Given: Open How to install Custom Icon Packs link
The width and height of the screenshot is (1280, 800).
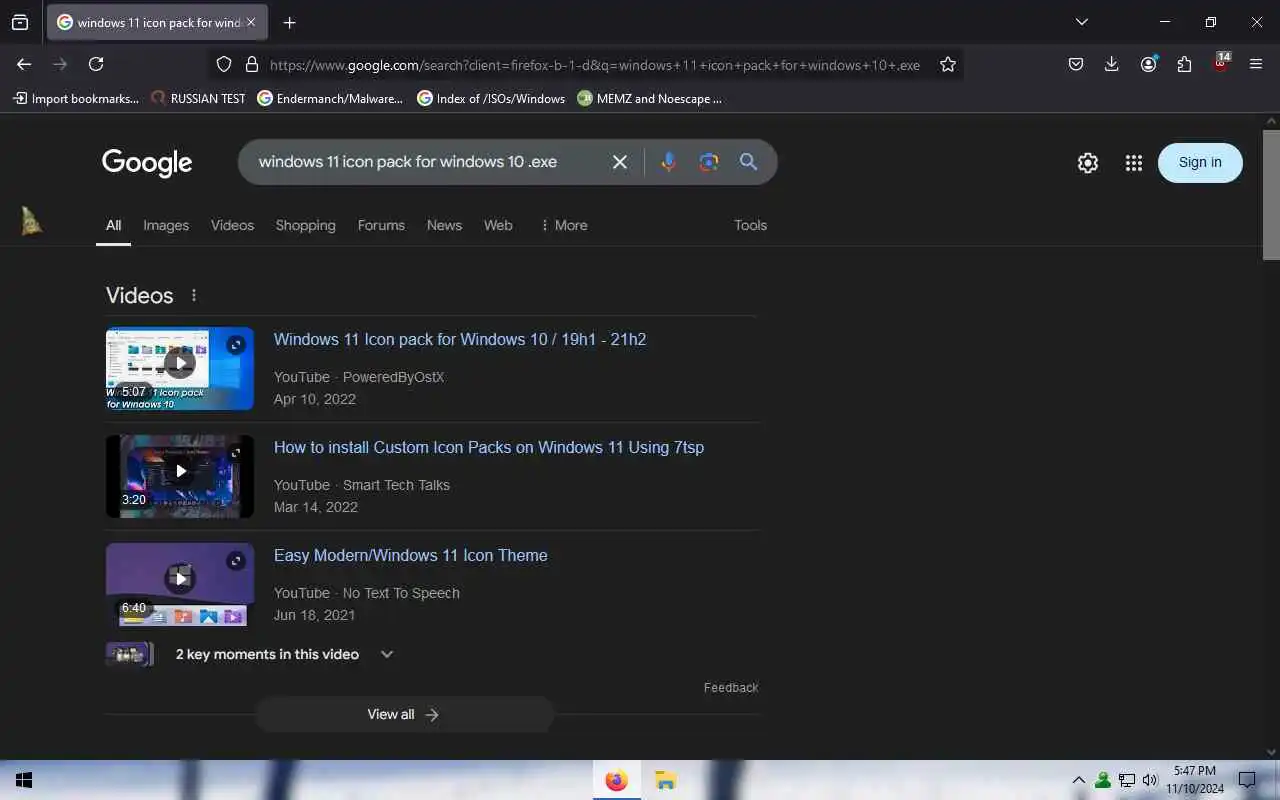Looking at the screenshot, I should 489,448.
